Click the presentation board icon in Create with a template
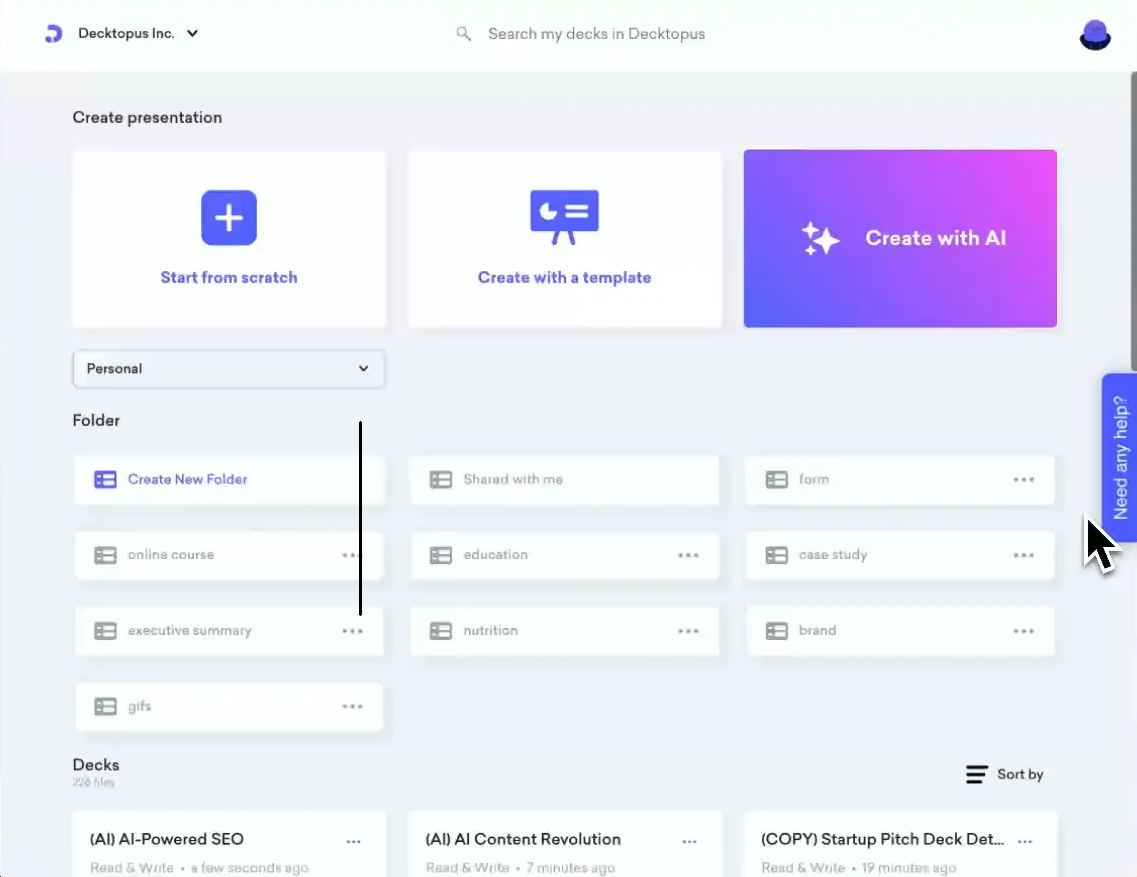1137x877 pixels. (564, 214)
